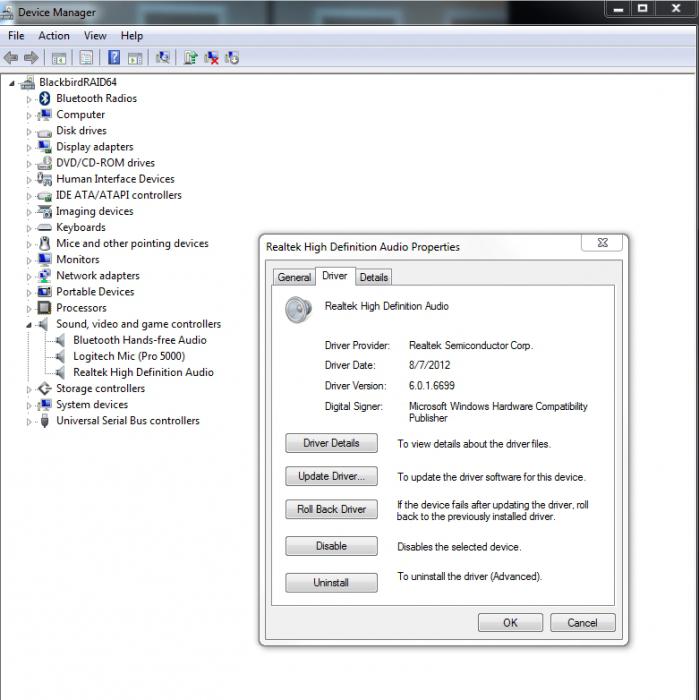Expand the System devices category
Viewport: 699px width, 700px height.
click(29, 405)
